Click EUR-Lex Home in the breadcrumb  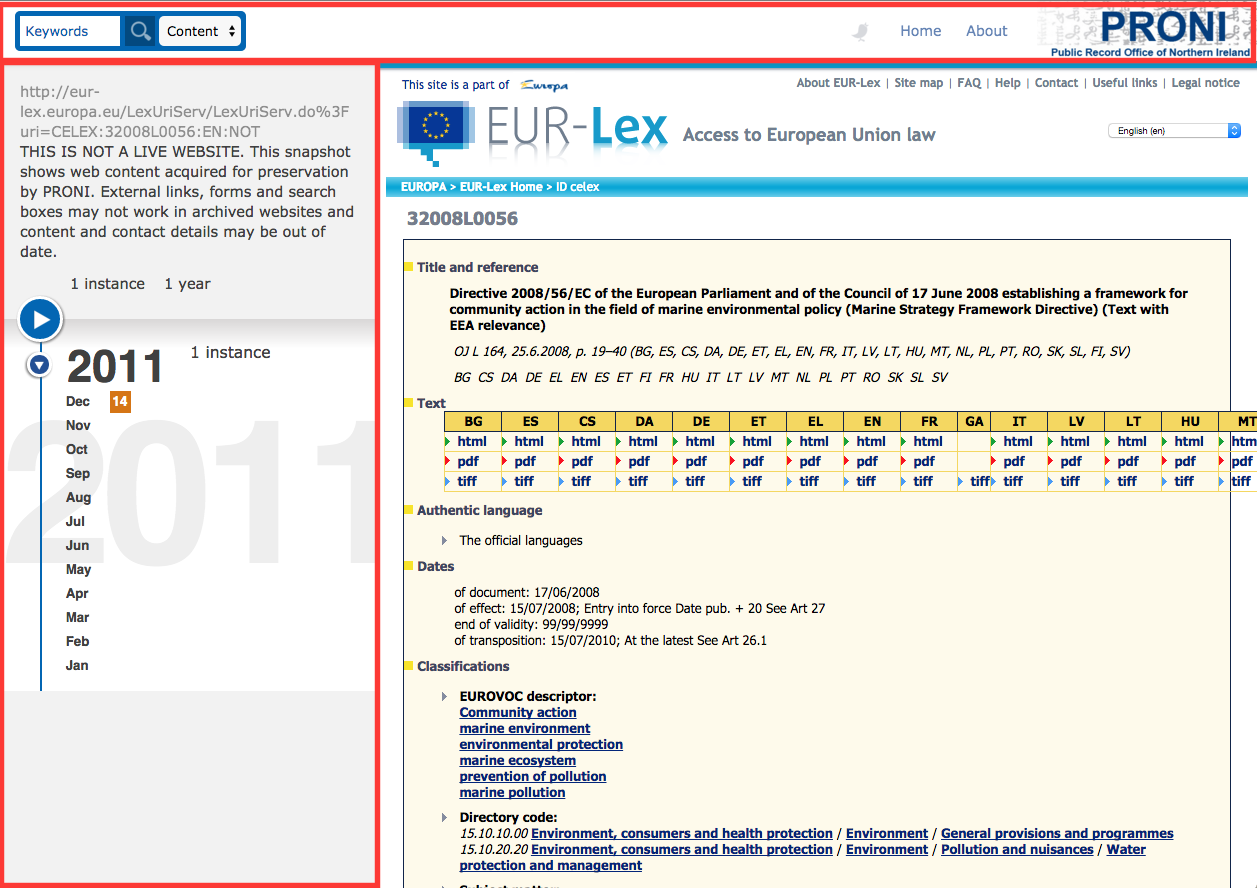(x=501, y=187)
